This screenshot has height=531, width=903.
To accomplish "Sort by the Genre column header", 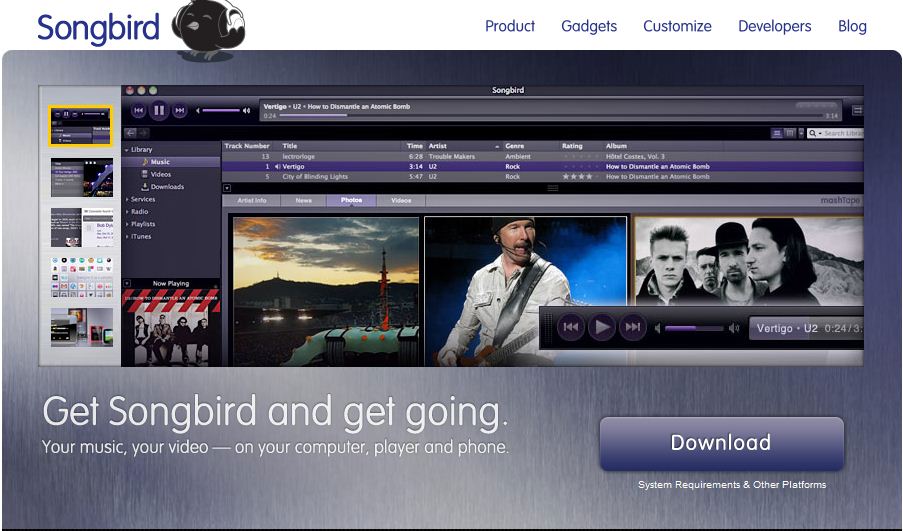I will click(x=514, y=146).
